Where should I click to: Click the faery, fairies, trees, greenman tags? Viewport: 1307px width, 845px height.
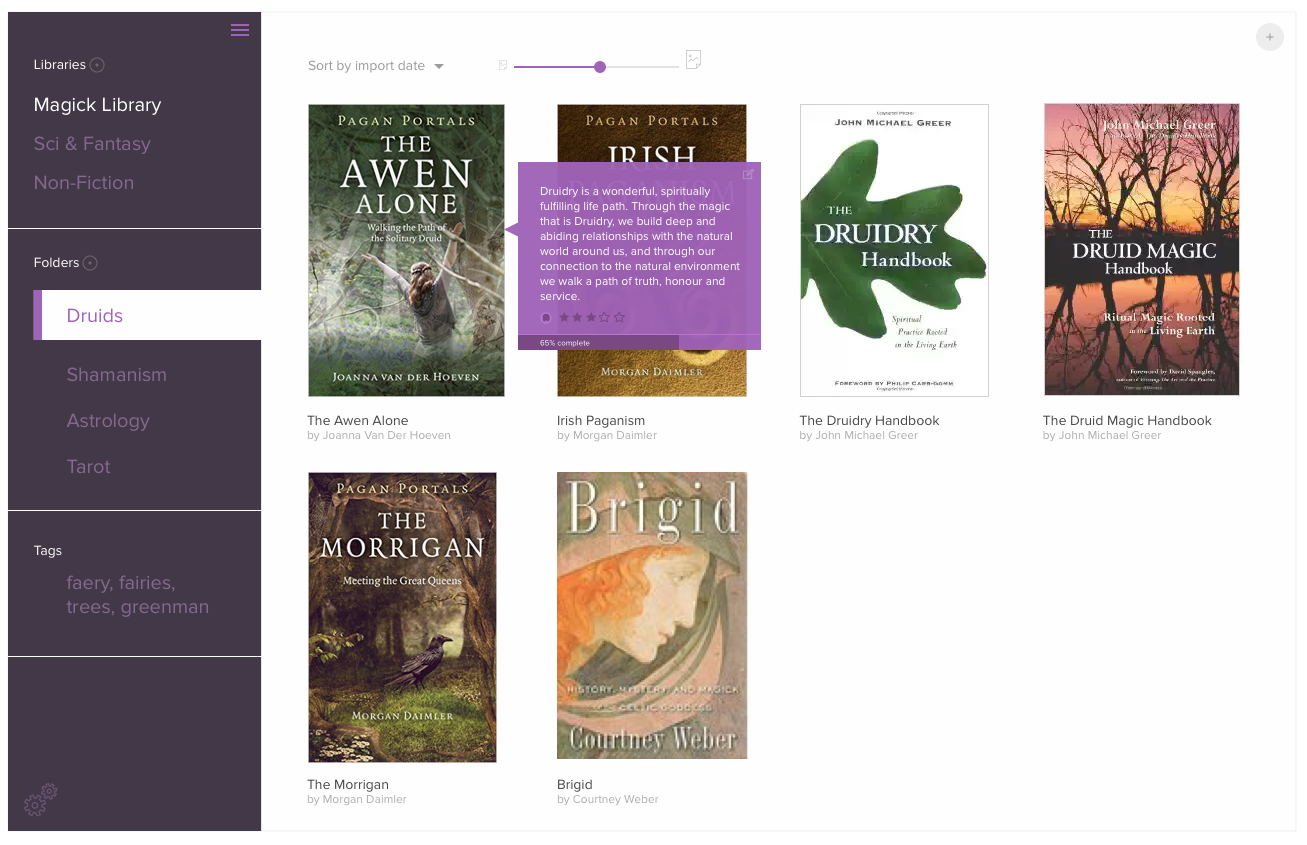click(x=137, y=595)
